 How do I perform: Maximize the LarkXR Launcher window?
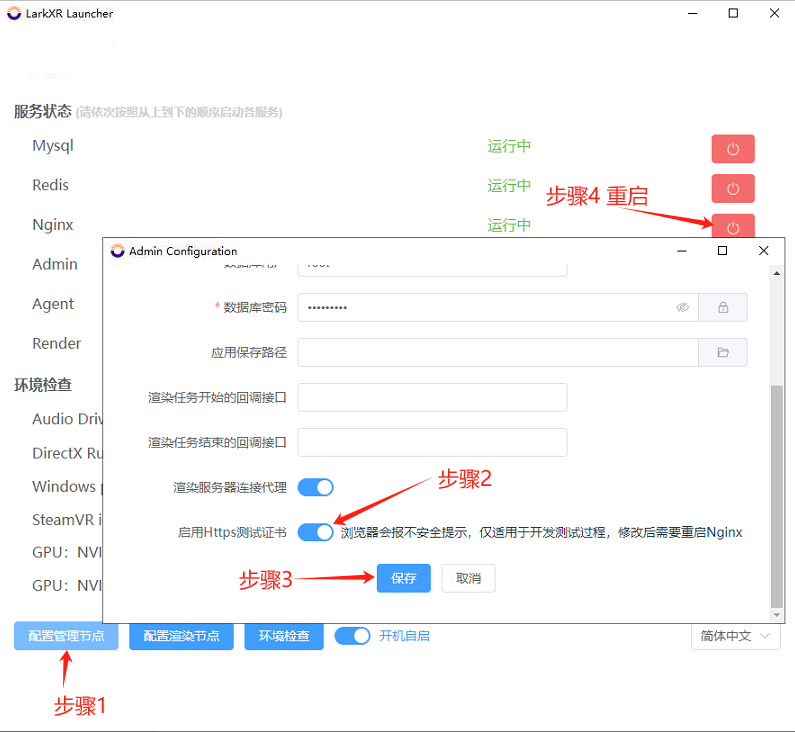click(733, 13)
